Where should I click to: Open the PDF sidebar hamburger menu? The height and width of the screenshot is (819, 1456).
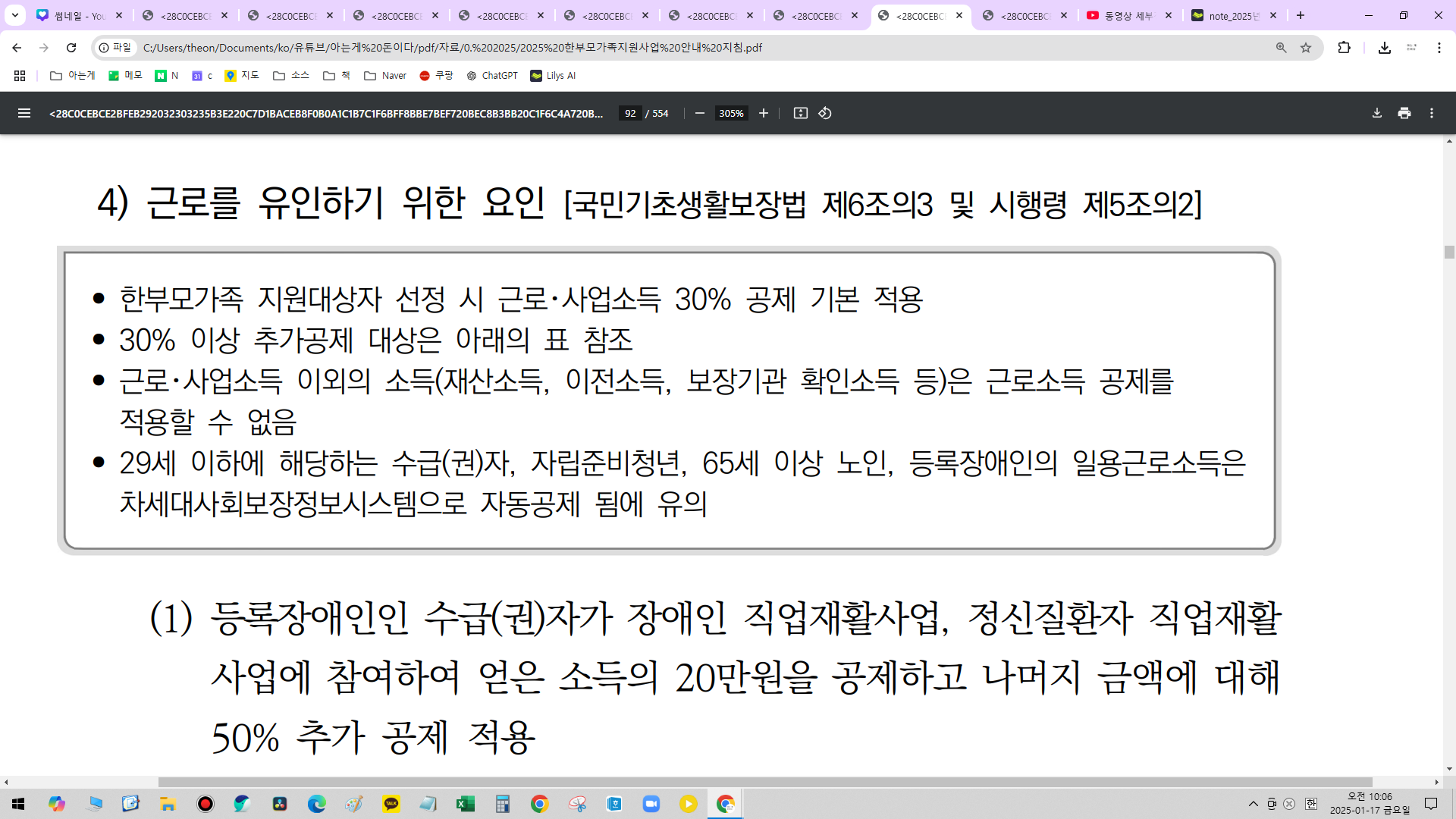(x=24, y=113)
